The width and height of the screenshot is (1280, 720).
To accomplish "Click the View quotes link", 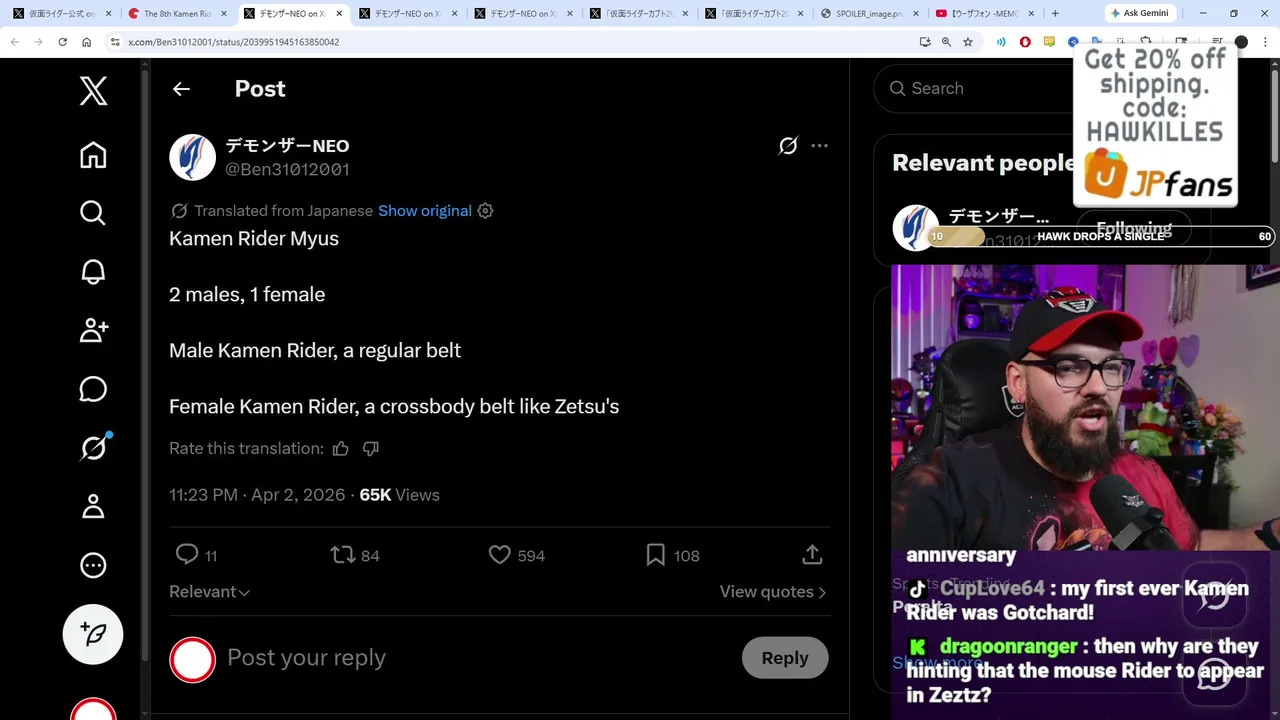I will click(773, 592).
